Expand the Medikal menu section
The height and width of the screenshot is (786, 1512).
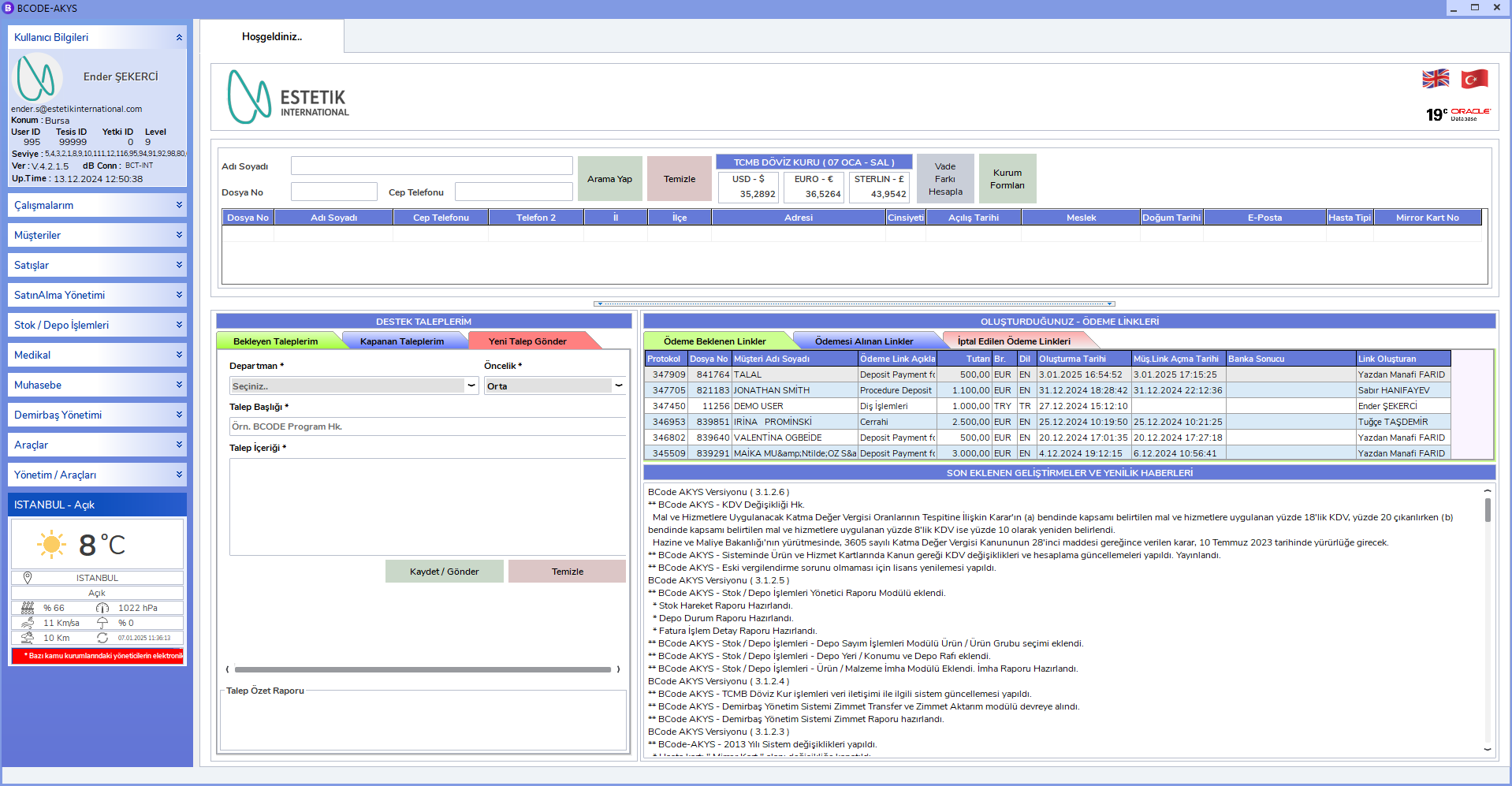pyautogui.click(x=98, y=355)
